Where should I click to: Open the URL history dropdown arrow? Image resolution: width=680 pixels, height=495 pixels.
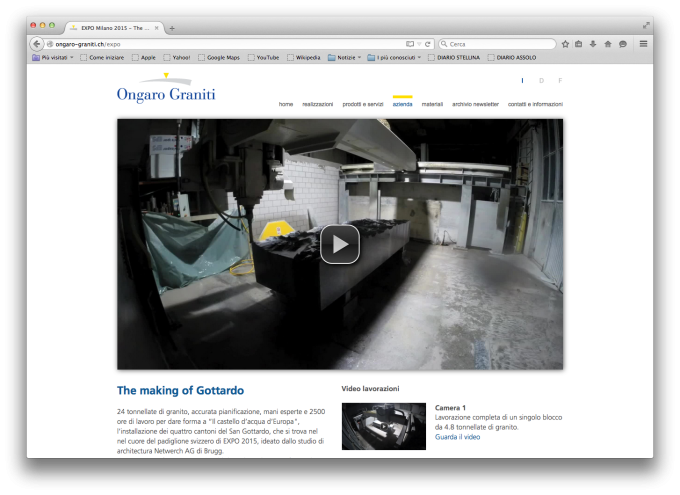[419, 44]
